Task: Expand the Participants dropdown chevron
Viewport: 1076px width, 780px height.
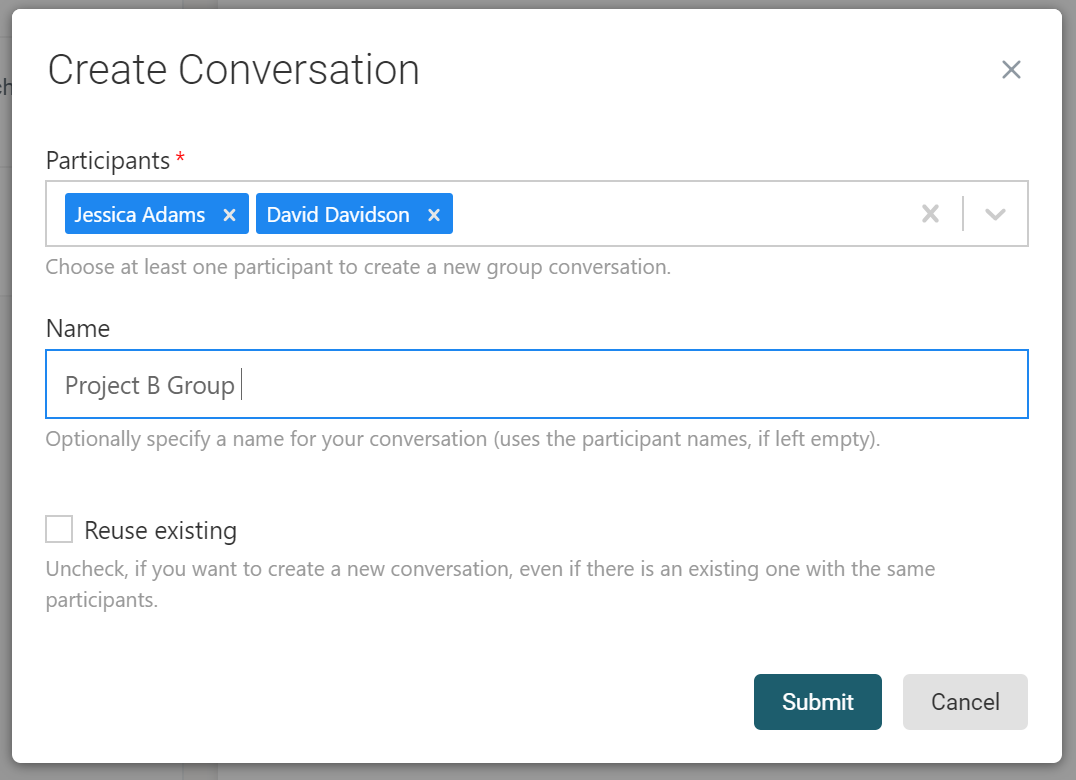Action: (x=994, y=214)
